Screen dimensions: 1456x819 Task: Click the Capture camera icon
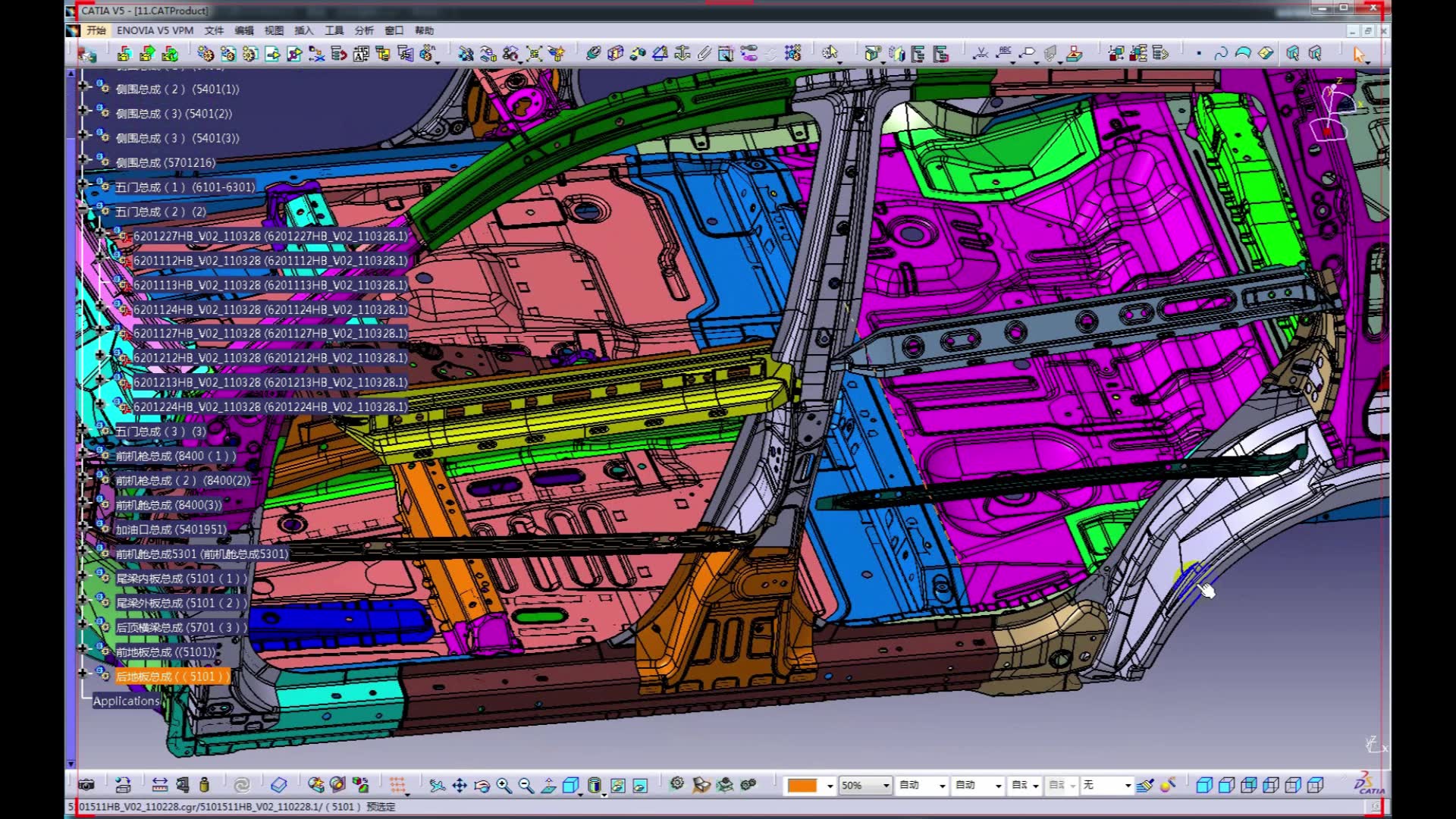point(86,786)
